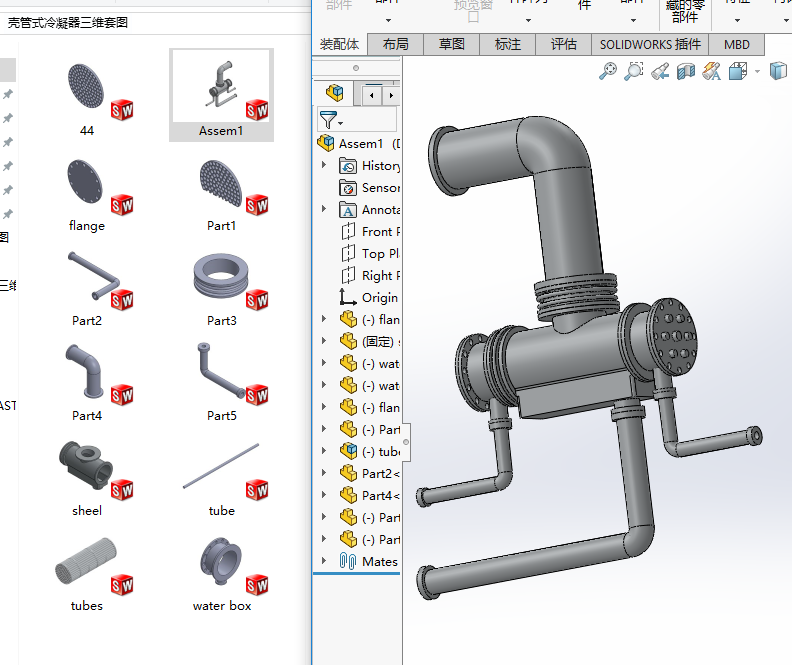Enable the Section View tool
792x665 pixels.
coord(686,71)
